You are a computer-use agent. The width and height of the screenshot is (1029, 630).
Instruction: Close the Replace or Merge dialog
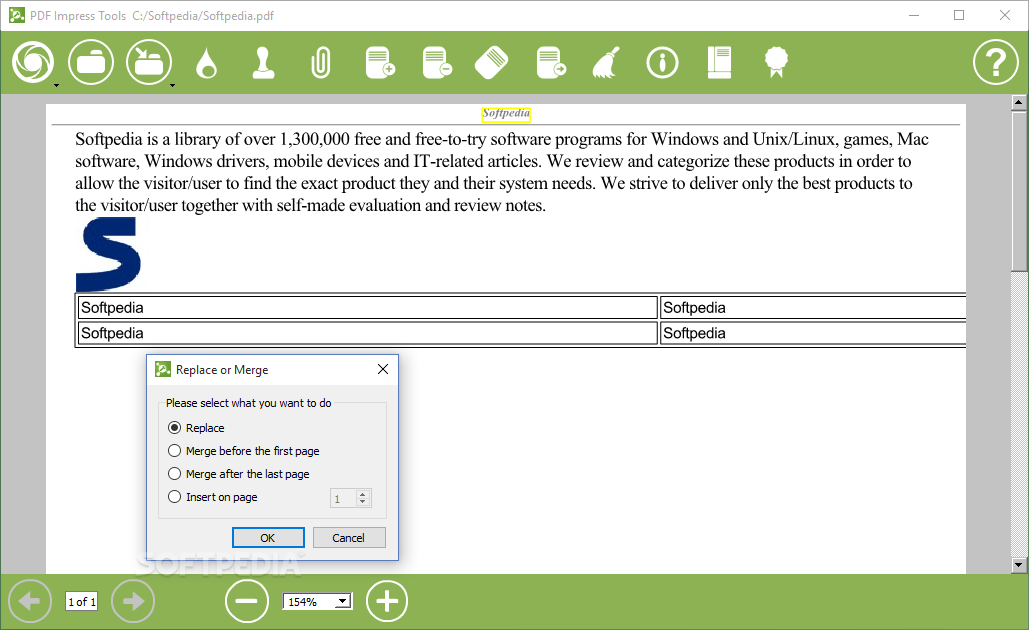(383, 369)
